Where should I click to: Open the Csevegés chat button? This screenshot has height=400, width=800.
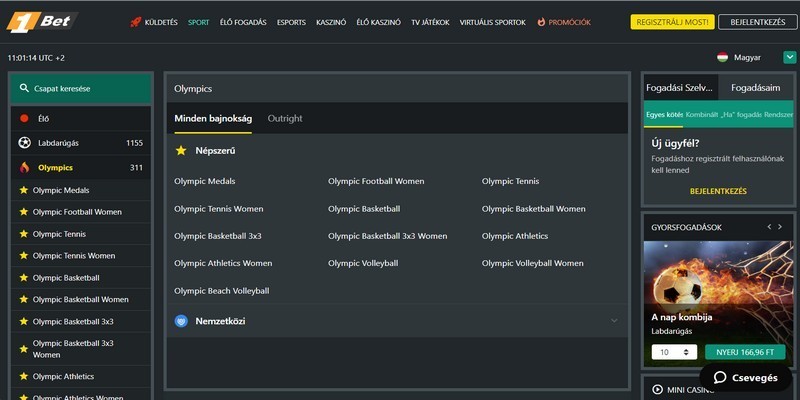(x=748, y=378)
